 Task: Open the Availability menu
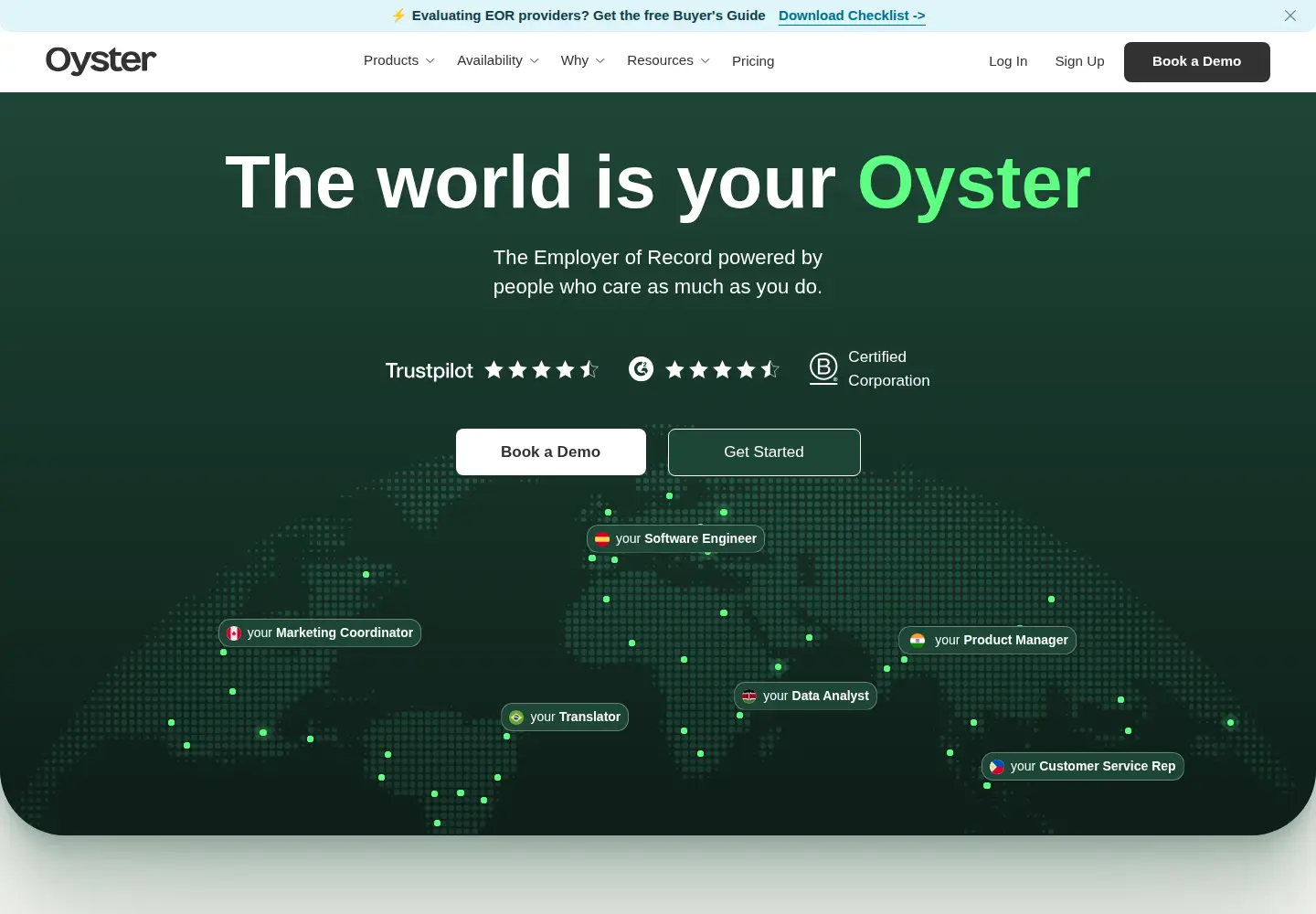click(498, 60)
